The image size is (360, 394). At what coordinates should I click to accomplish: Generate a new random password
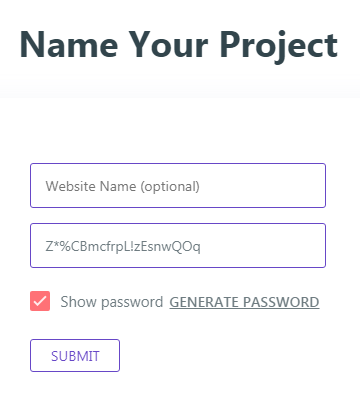point(244,302)
